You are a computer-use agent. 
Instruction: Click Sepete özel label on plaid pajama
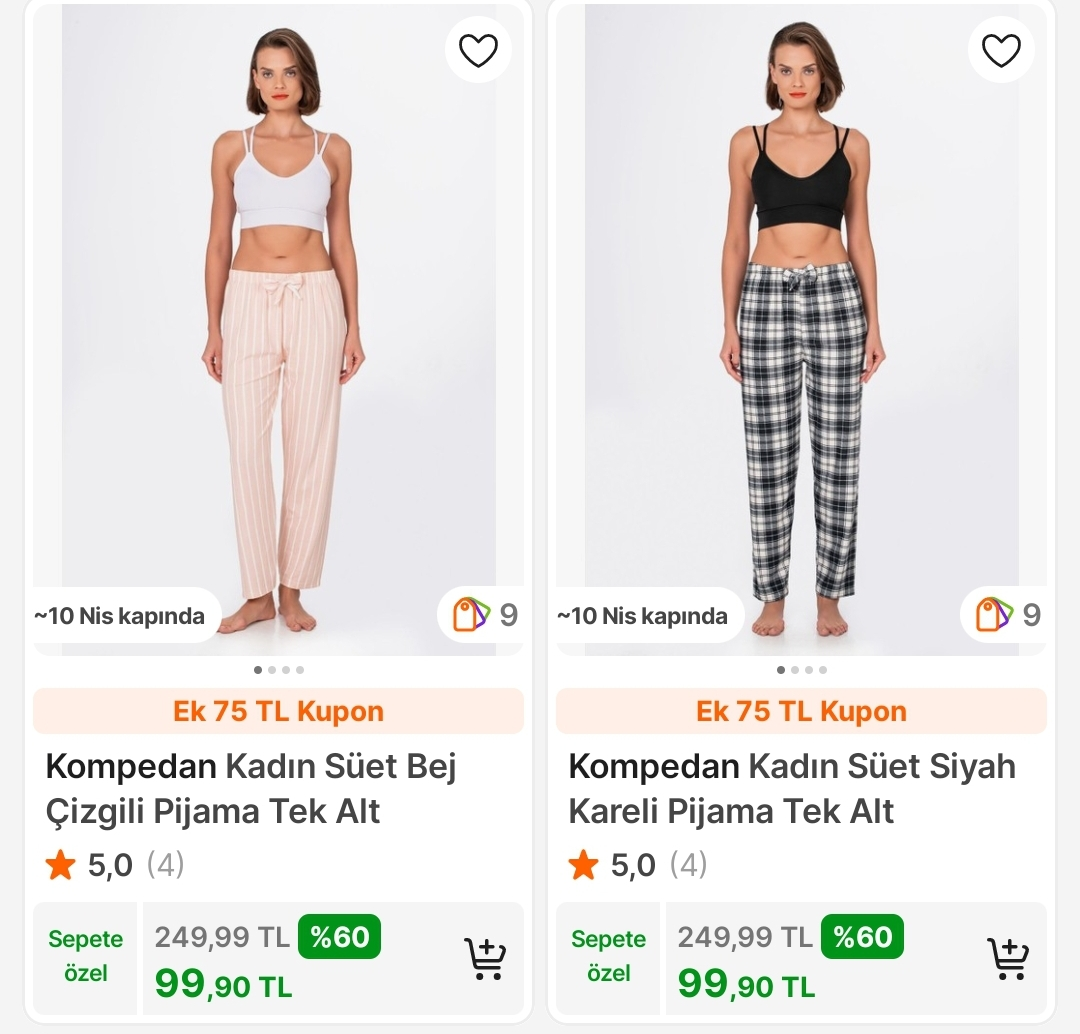pos(608,956)
